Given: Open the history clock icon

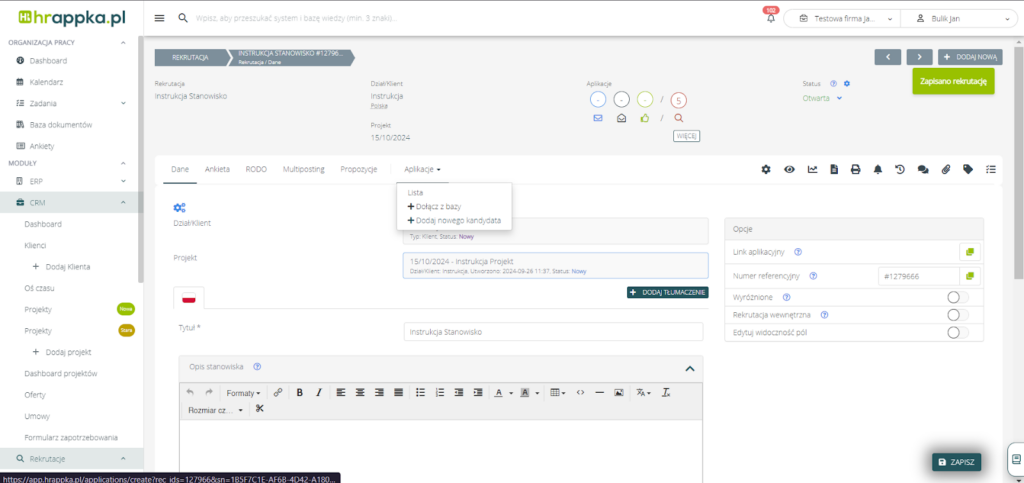Looking at the screenshot, I should (899, 170).
